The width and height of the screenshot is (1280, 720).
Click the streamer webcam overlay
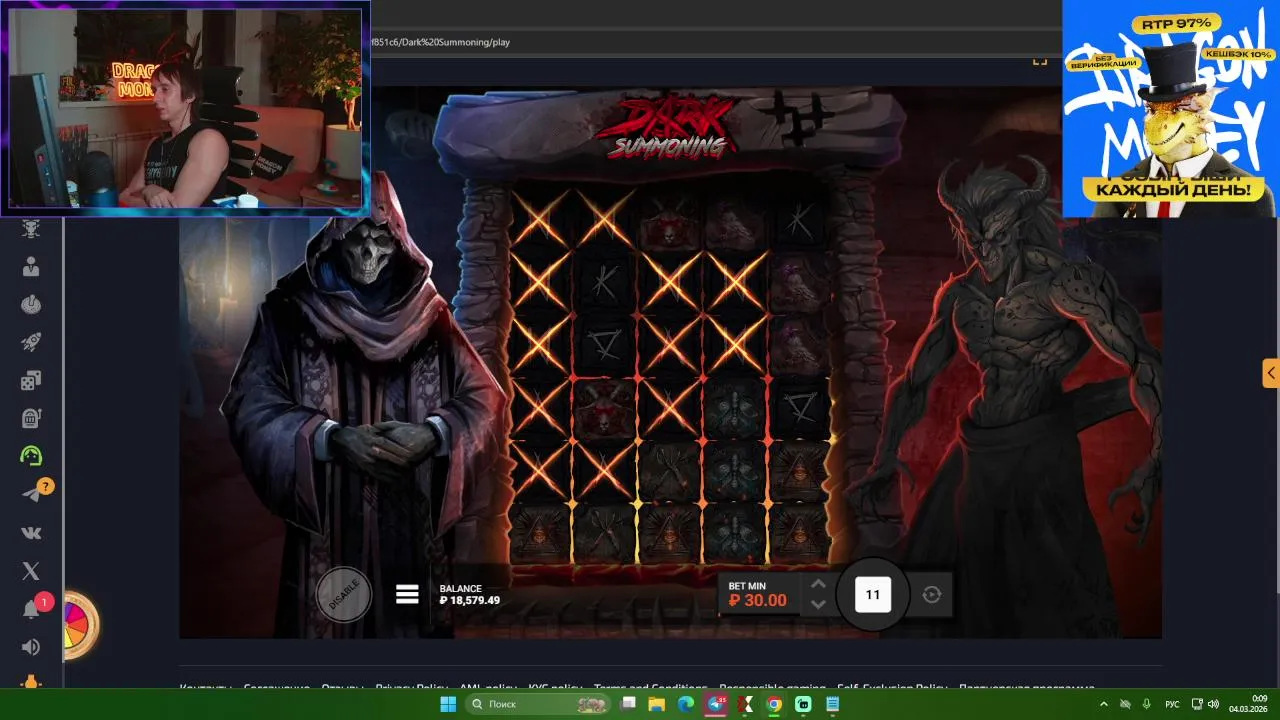(185, 108)
